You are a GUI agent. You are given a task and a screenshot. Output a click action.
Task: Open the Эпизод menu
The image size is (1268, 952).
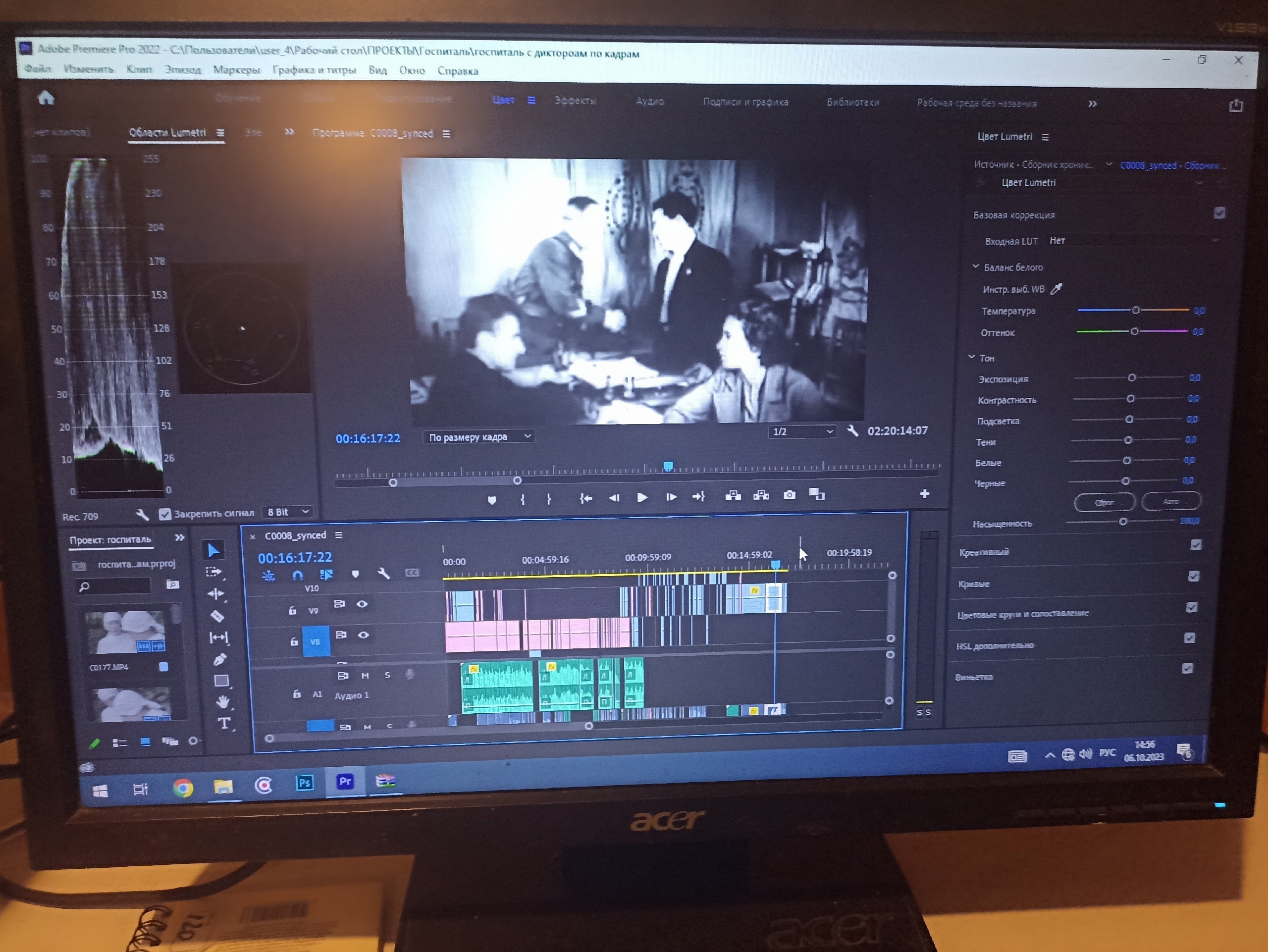pyautogui.click(x=183, y=69)
